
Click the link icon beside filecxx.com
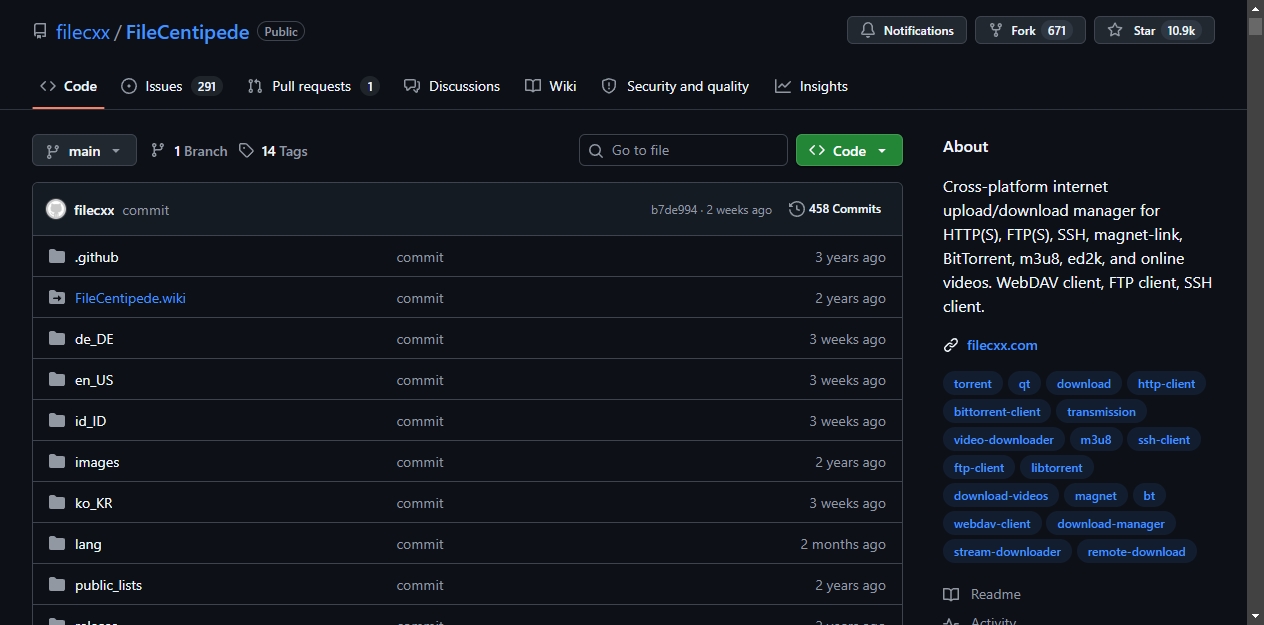click(x=951, y=345)
